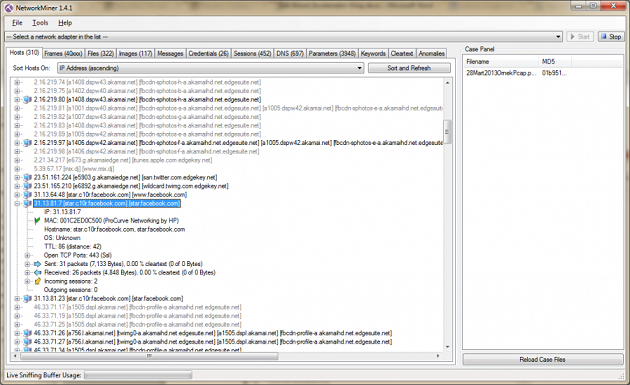Image resolution: width=630 pixels, height=385 pixels.
Task: Open the Keywords tab
Action: [x=373, y=53]
